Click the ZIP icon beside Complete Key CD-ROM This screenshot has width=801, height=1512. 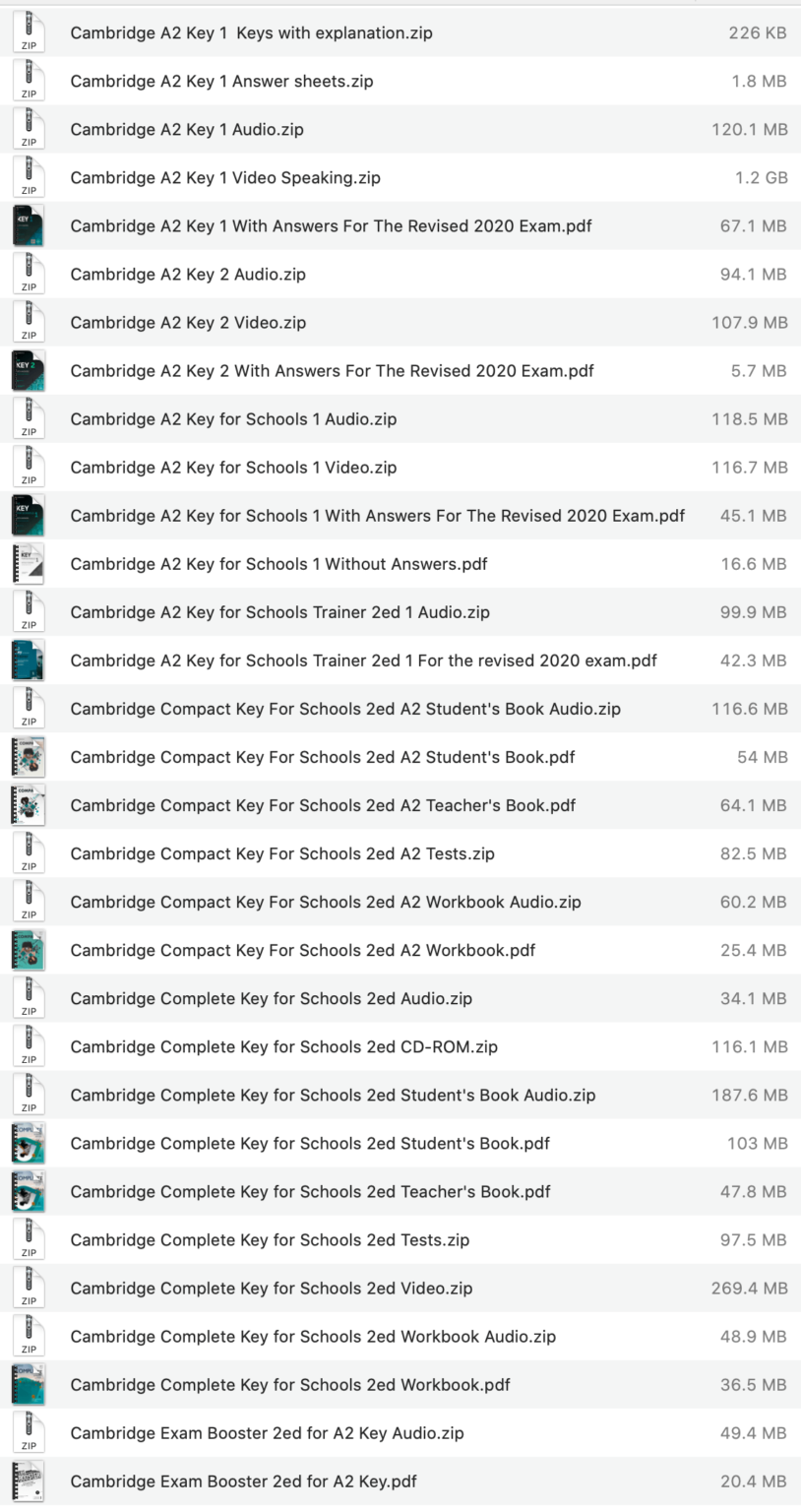[30, 1046]
